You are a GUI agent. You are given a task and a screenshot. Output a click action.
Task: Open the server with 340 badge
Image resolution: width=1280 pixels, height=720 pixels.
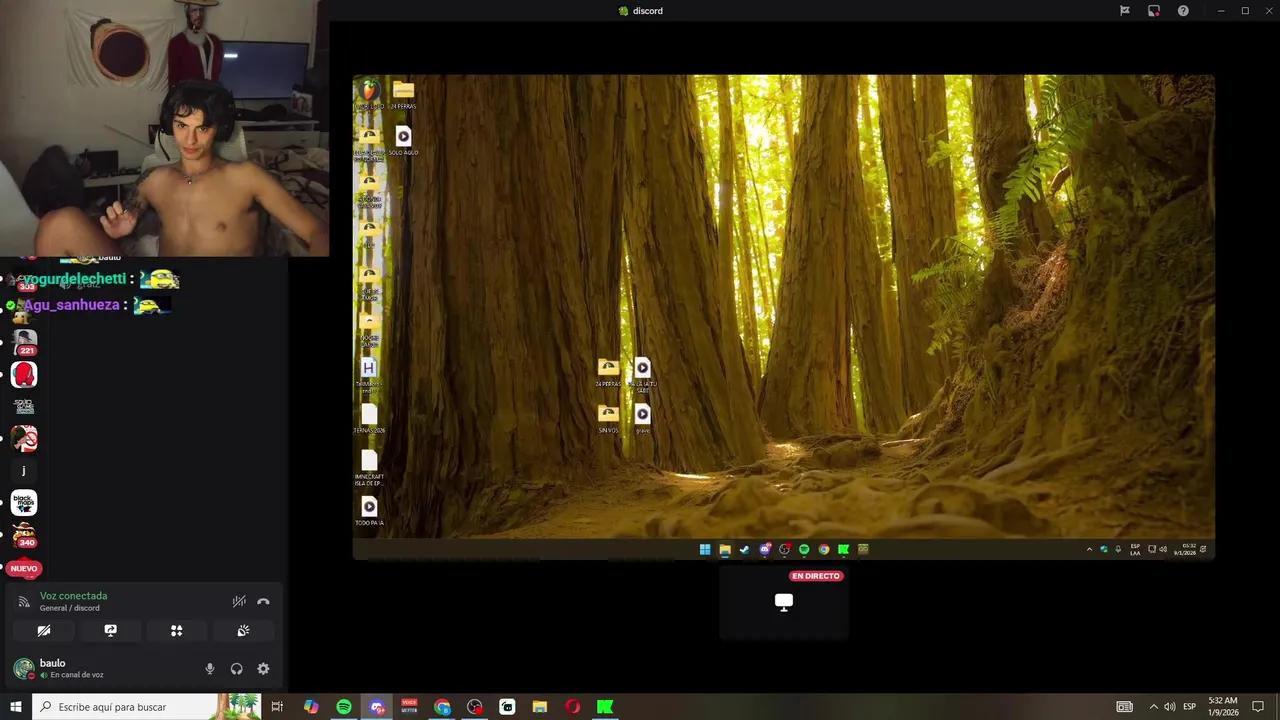[24, 535]
